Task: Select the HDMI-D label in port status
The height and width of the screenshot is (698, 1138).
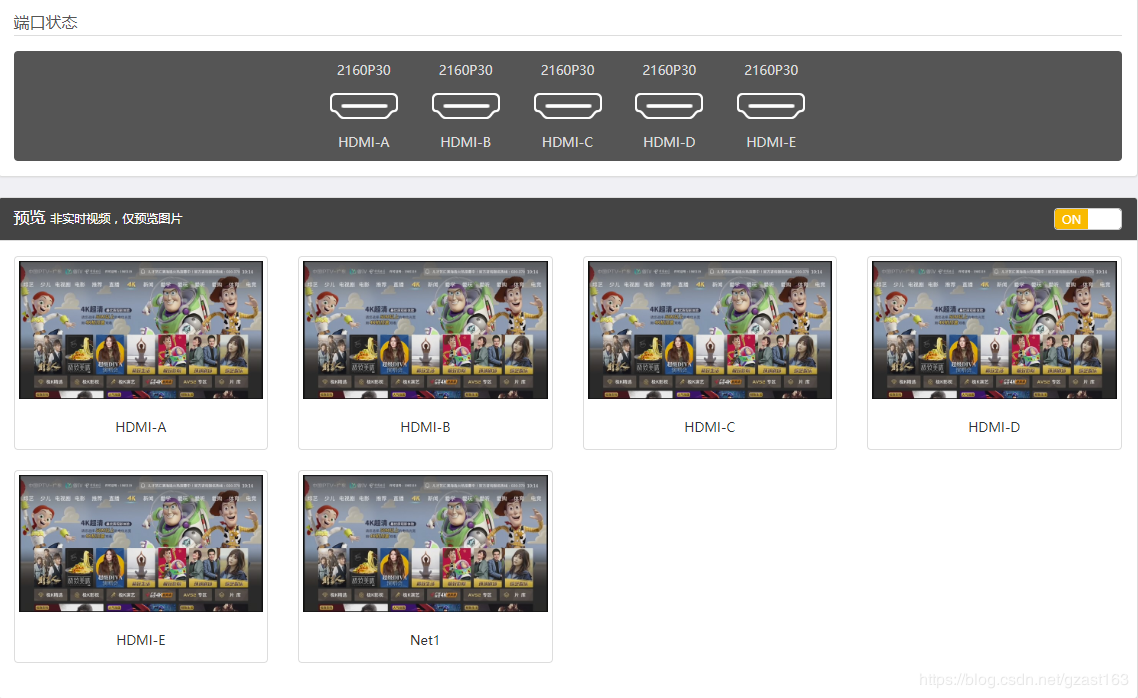Action: (669, 142)
